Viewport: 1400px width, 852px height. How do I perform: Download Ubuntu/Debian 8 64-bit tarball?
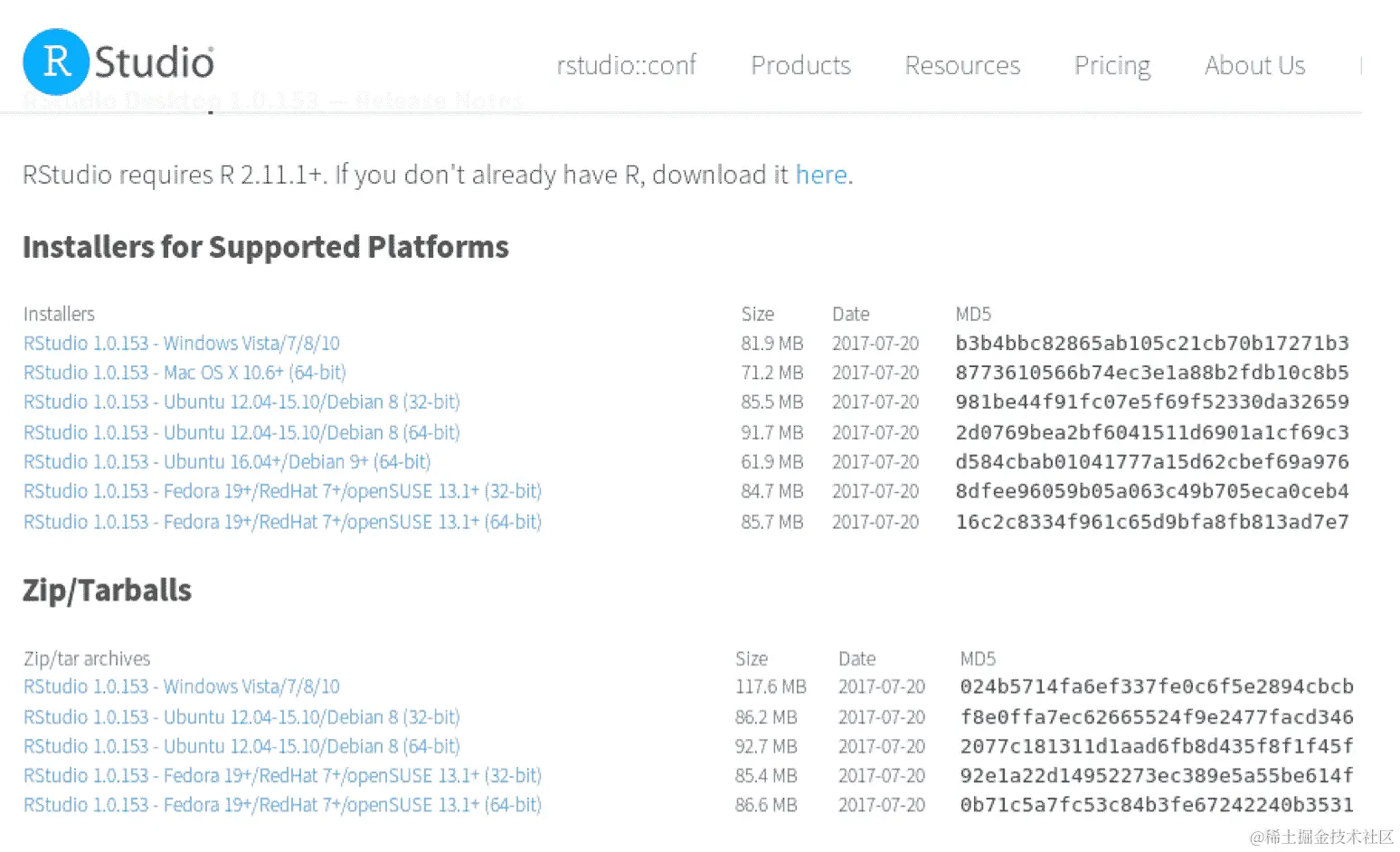click(x=241, y=746)
